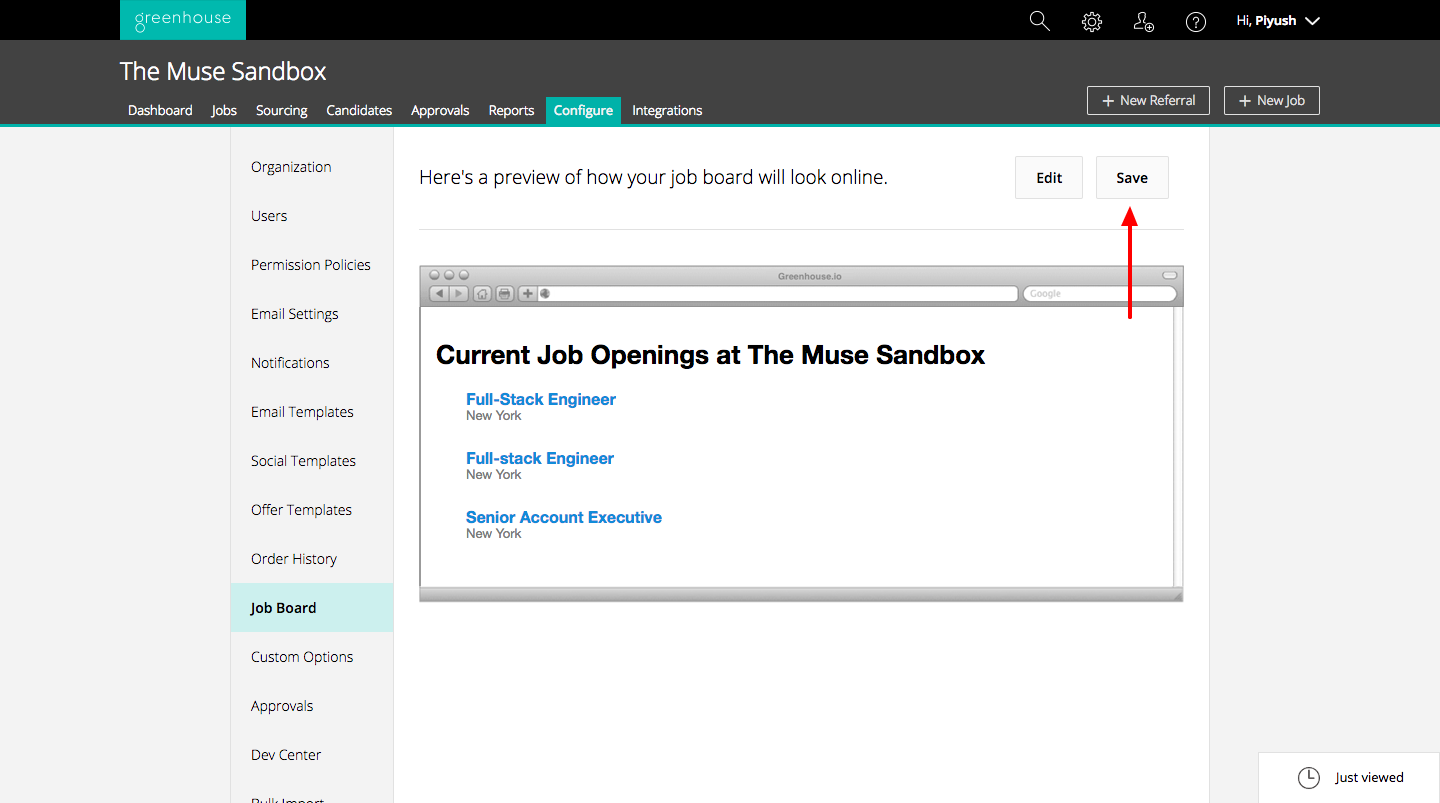
Task: Click the preview browser back arrow
Action: point(439,293)
